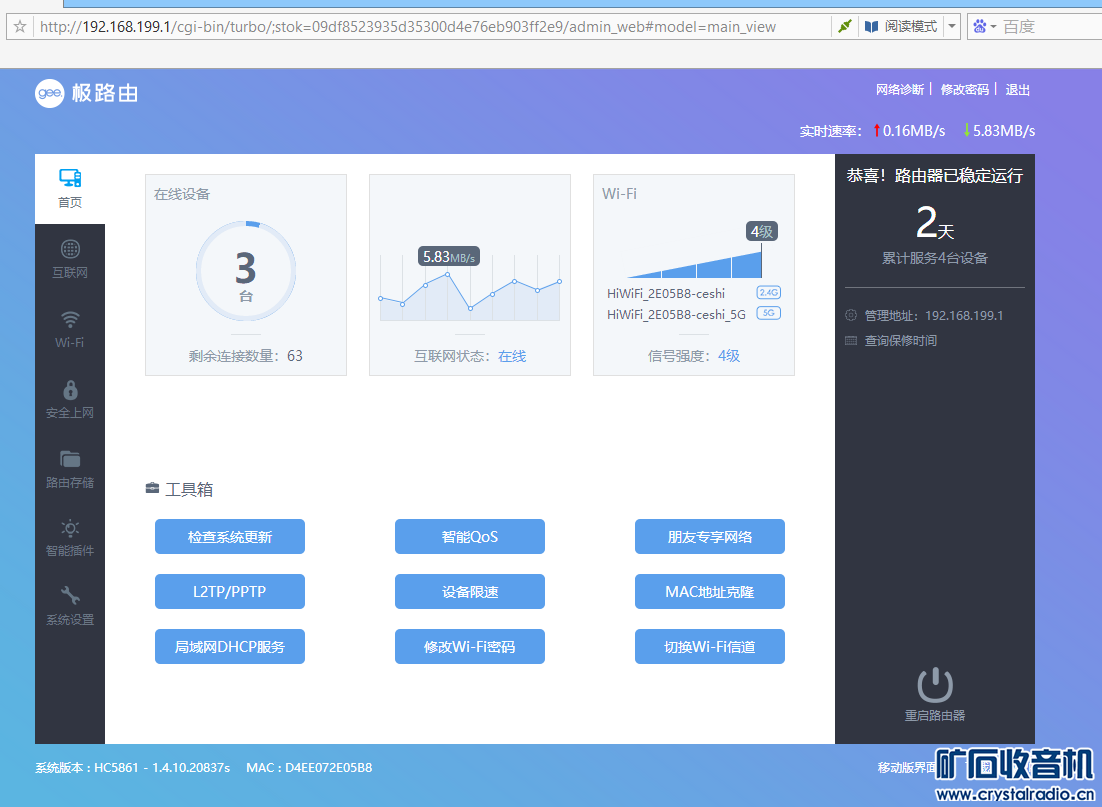
Task: Open the 互联网 globe icon in sidebar
Action: [70, 250]
